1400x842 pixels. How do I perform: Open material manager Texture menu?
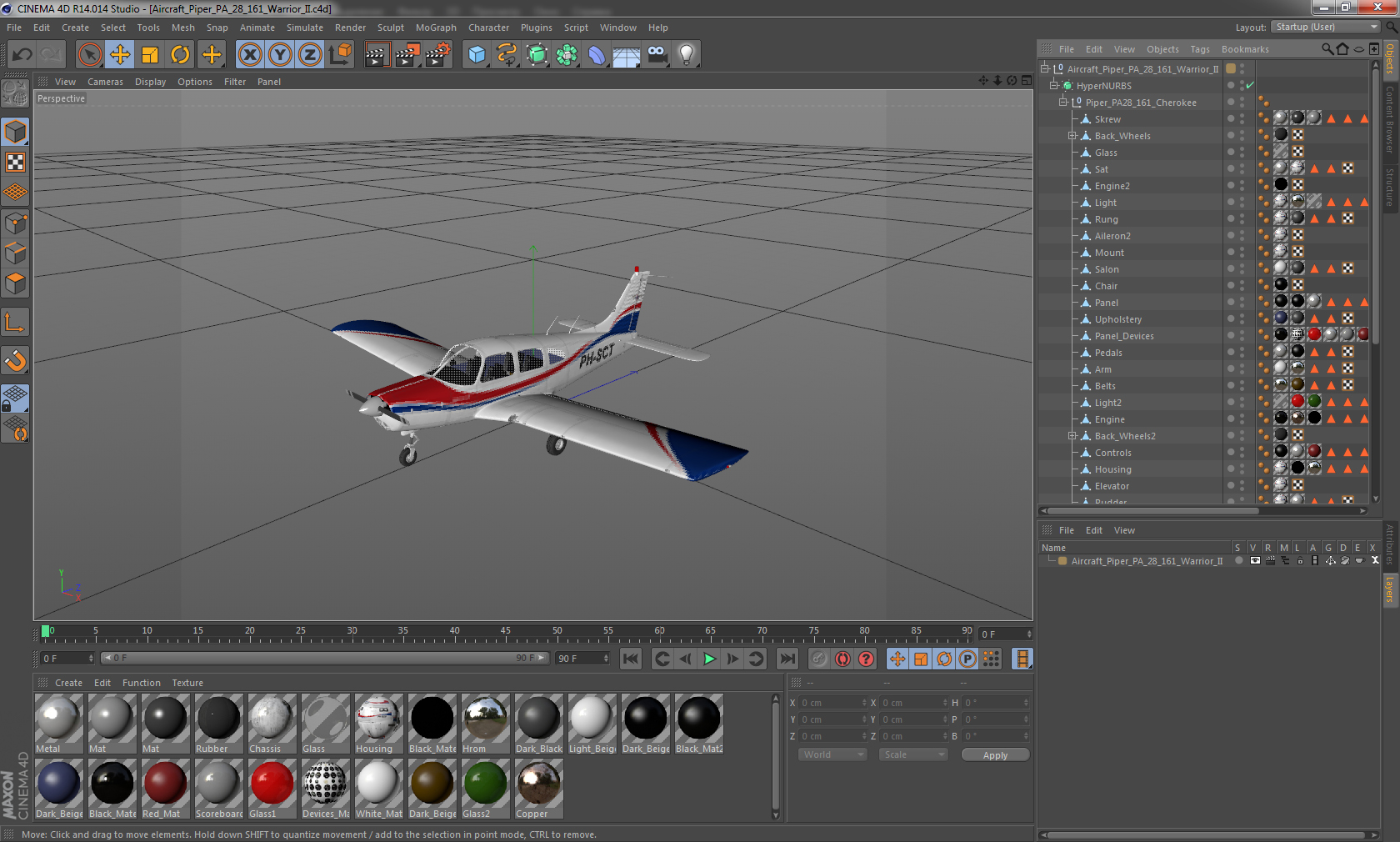click(187, 683)
